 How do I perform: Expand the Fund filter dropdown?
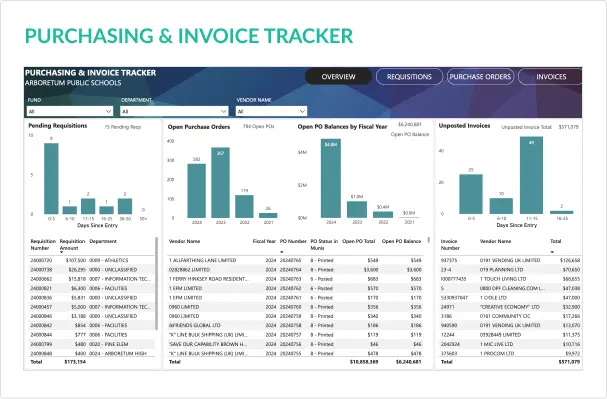pos(70,111)
